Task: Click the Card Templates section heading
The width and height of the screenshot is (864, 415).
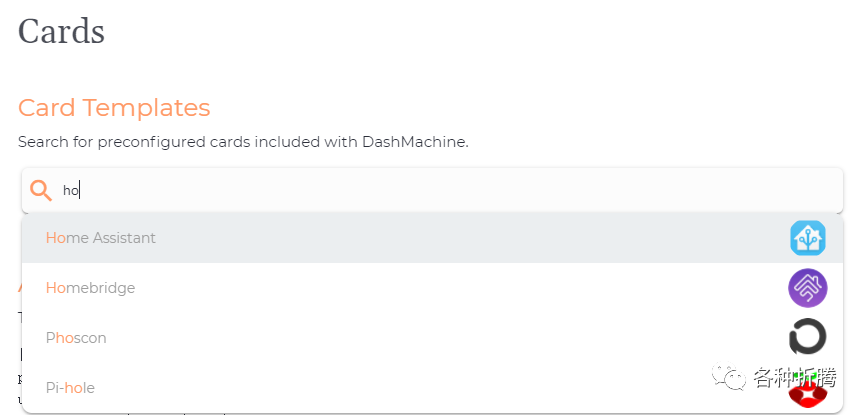Action: coord(114,108)
